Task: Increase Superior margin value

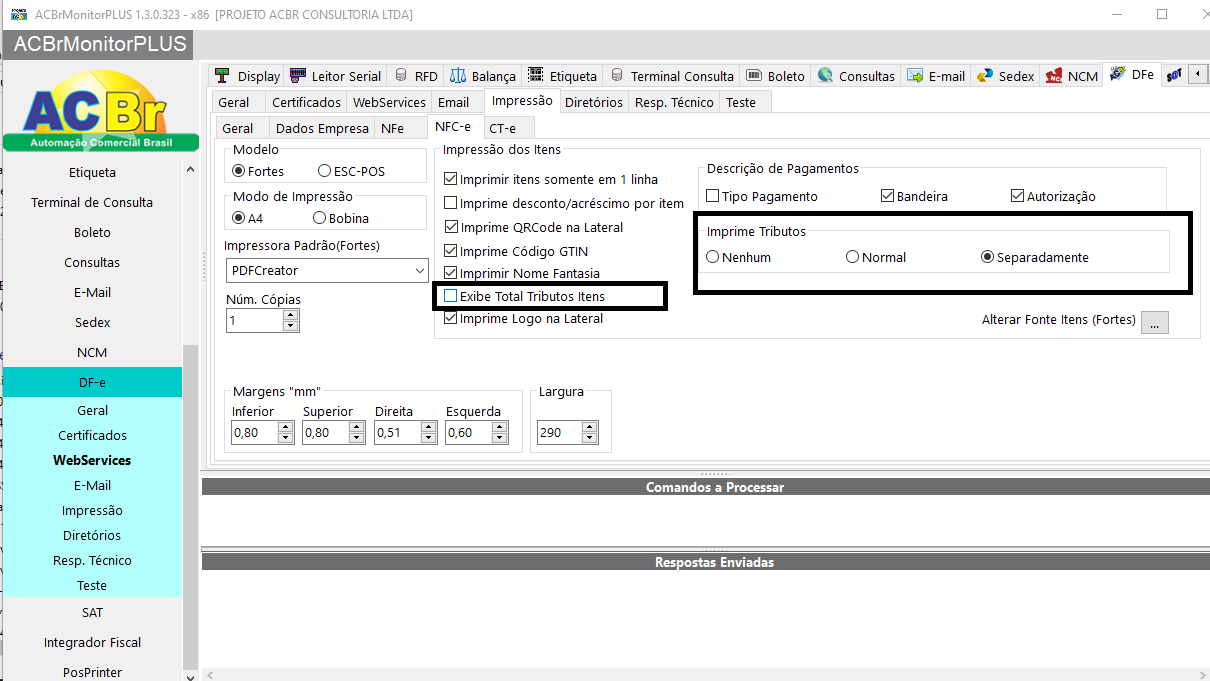Action: click(358, 427)
